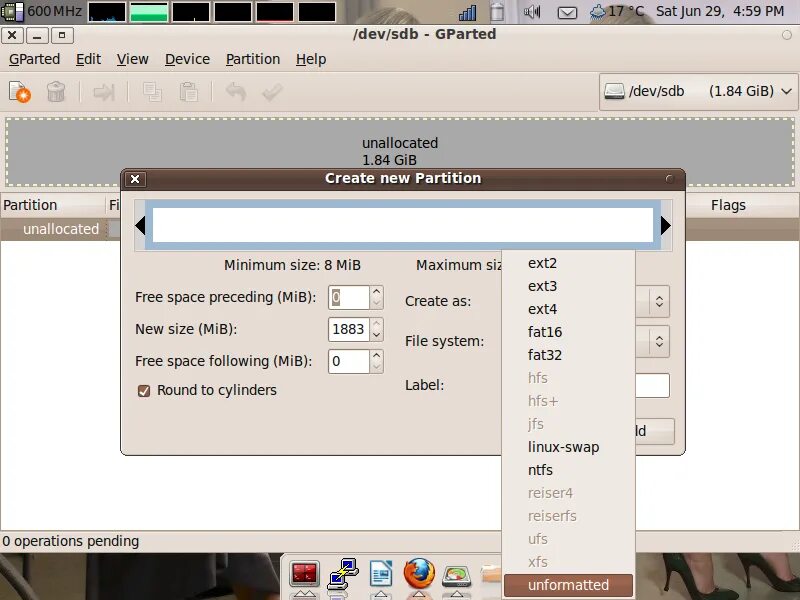Open the Edit menu
This screenshot has height=600, width=800.
(x=88, y=59)
